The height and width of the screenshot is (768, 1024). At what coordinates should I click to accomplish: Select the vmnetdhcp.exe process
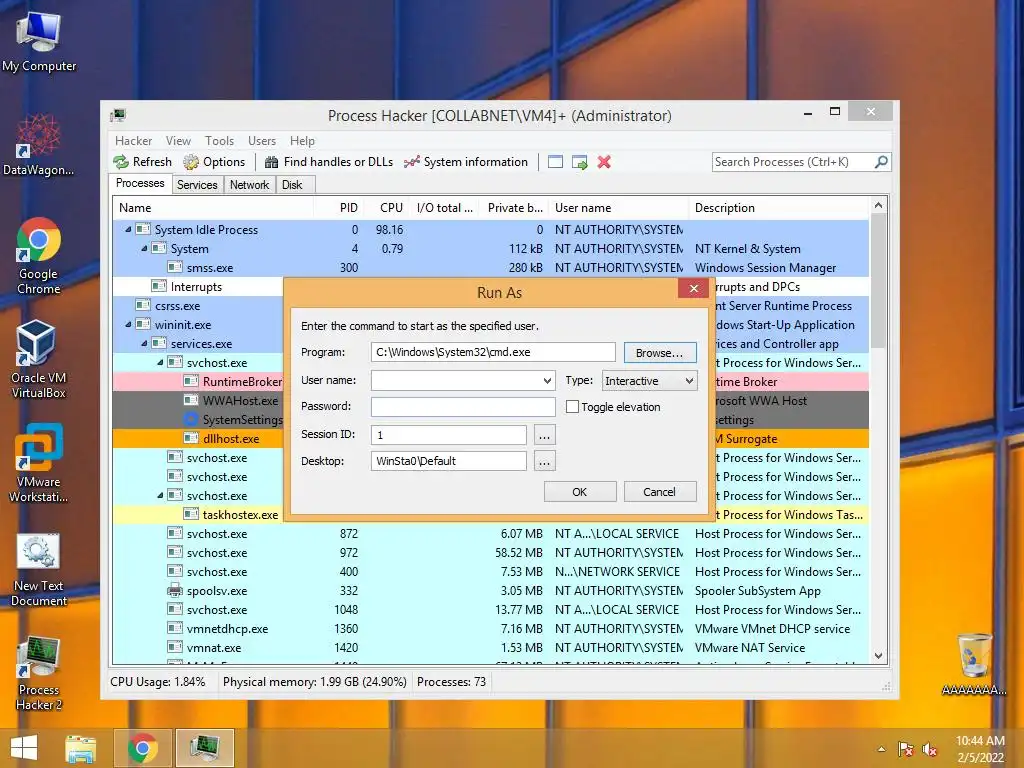(490, 628)
